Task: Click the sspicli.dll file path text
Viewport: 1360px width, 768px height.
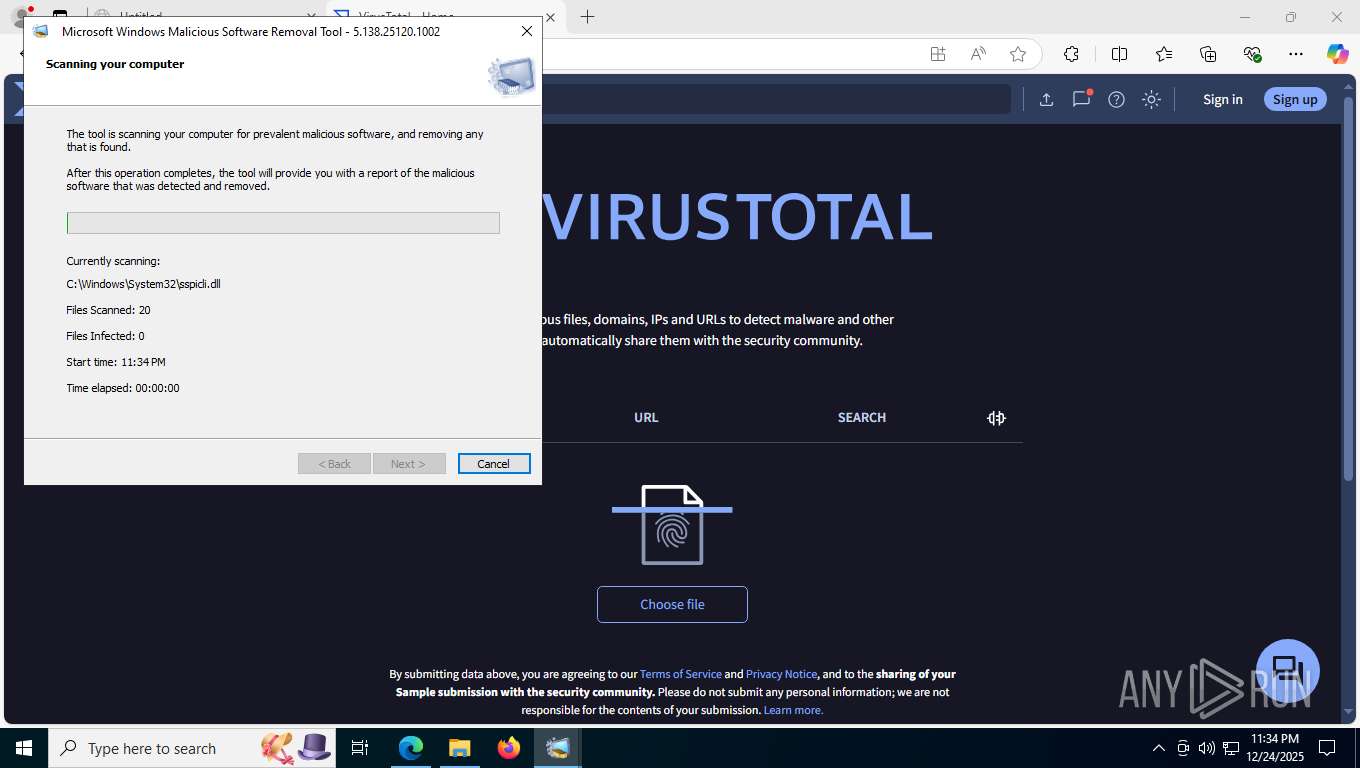Action: point(143,284)
